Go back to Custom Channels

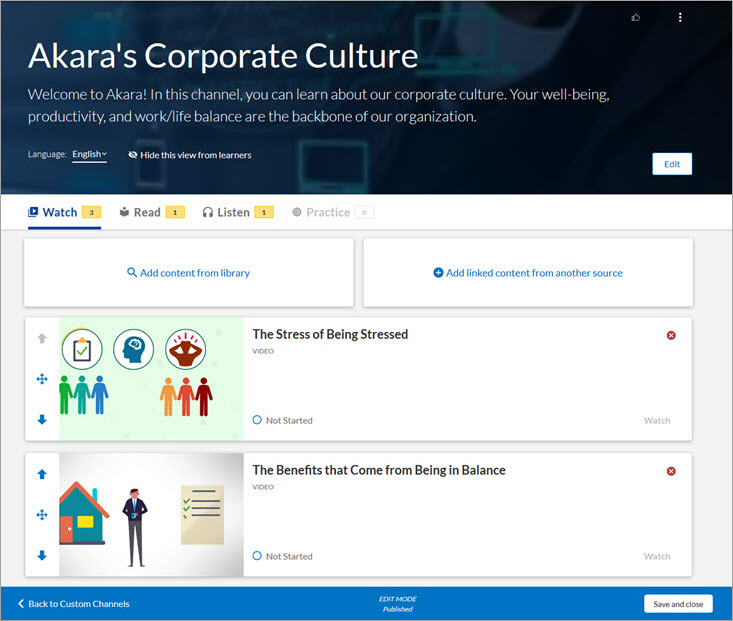pyautogui.click(x=74, y=604)
